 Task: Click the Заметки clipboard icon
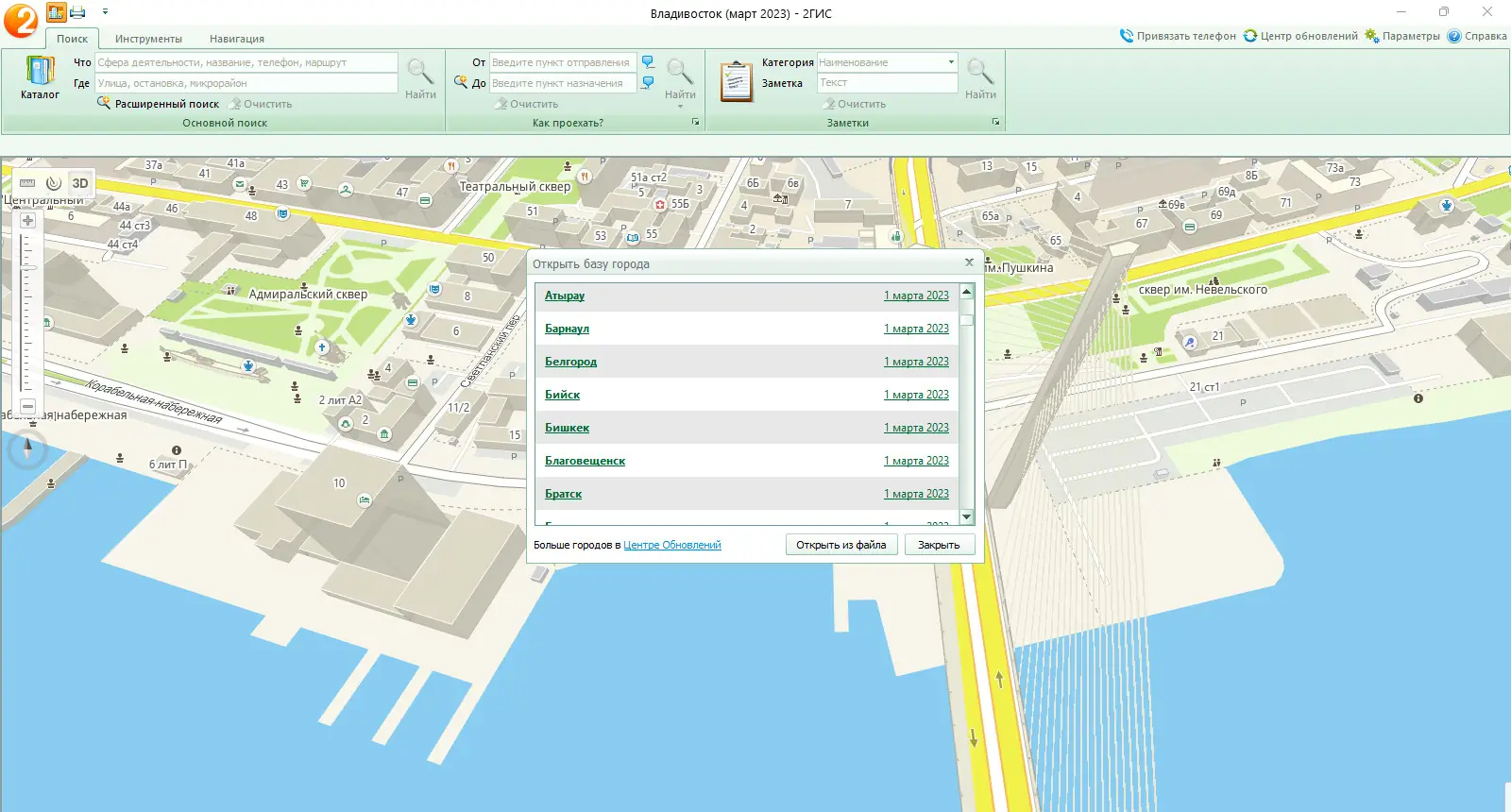pos(736,81)
